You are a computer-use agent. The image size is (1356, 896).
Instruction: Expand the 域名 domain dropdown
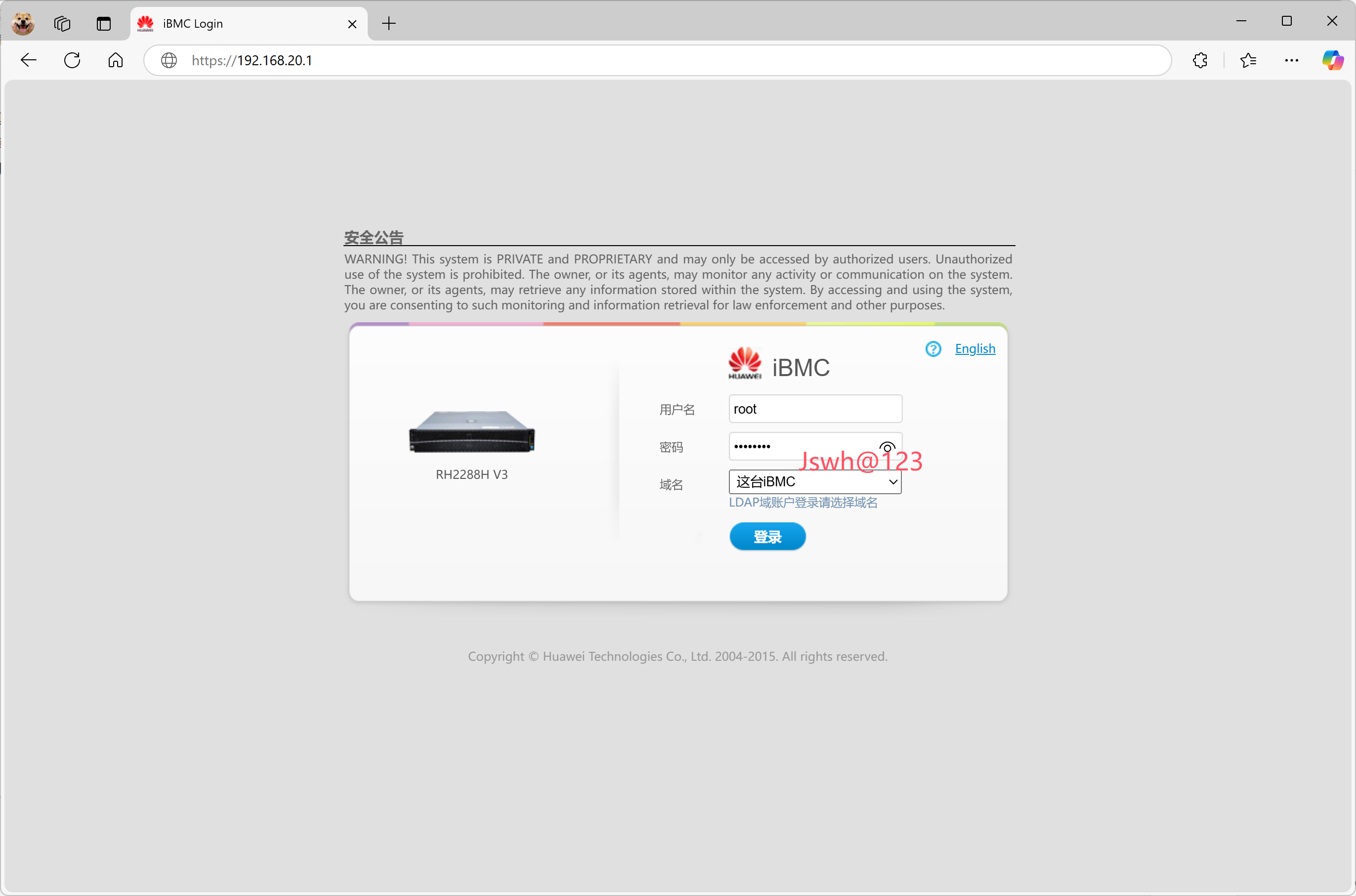[x=815, y=482]
